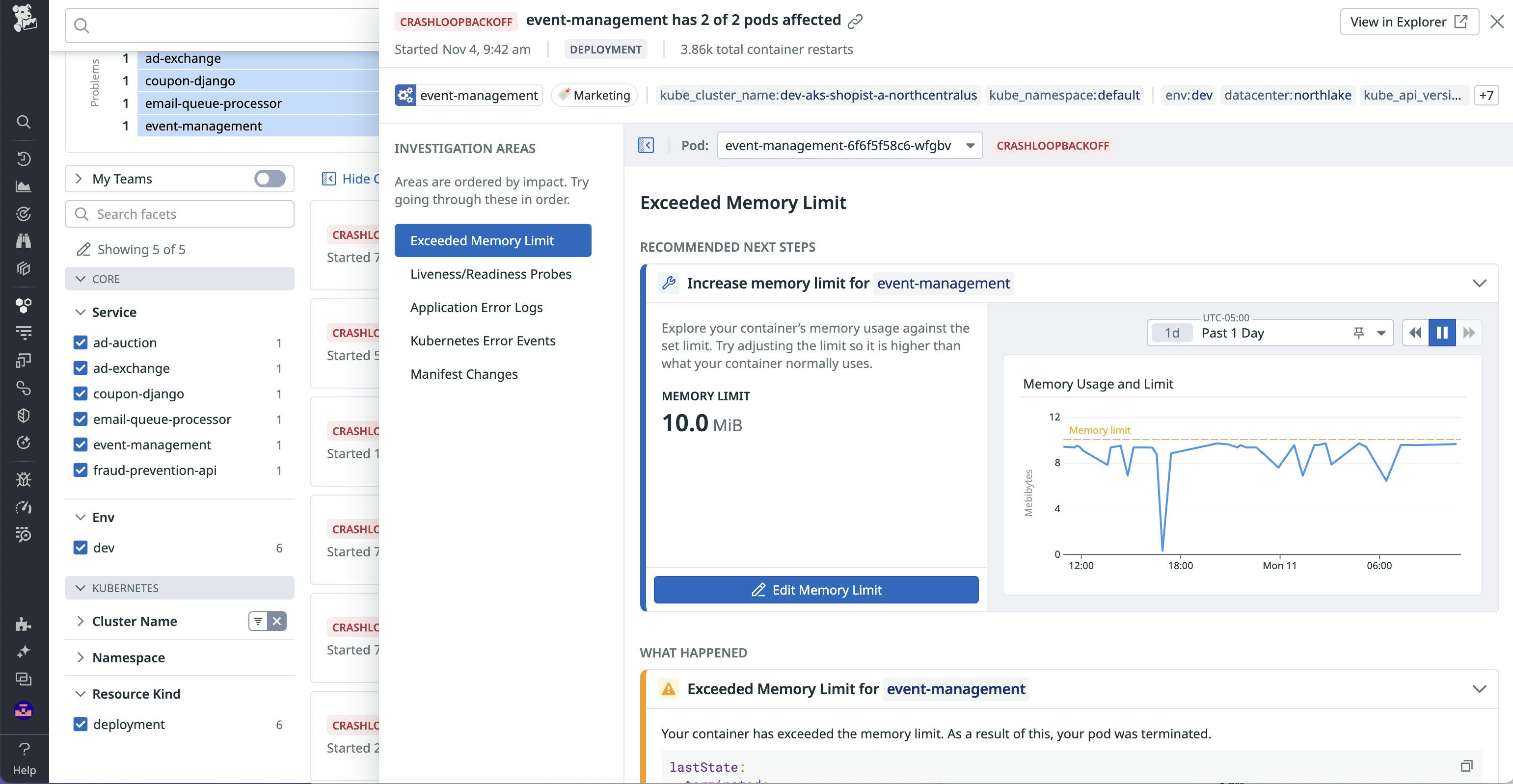This screenshot has height=784, width=1513.
Task: Collapse the Exceeded Memory Limit what-happened card
Action: click(x=1479, y=689)
